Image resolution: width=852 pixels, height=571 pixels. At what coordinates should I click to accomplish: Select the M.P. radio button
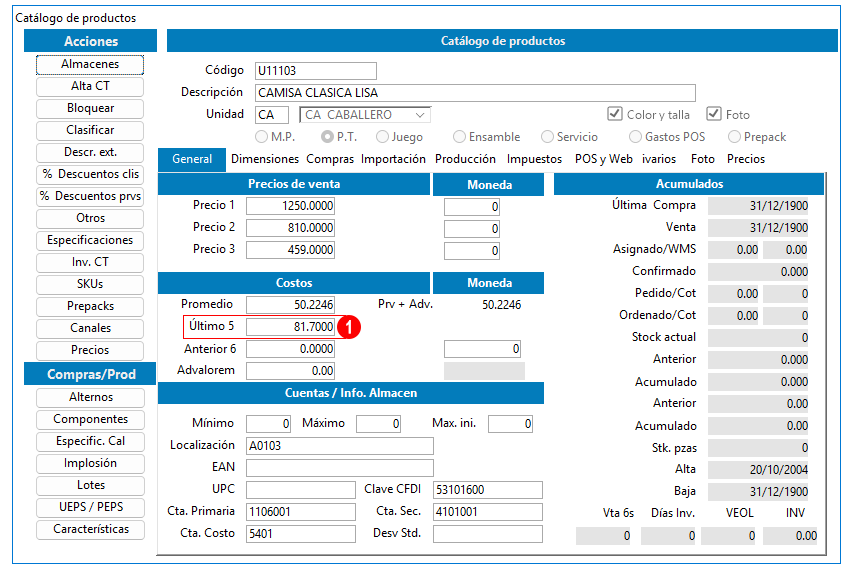pyautogui.click(x=262, y=137)
